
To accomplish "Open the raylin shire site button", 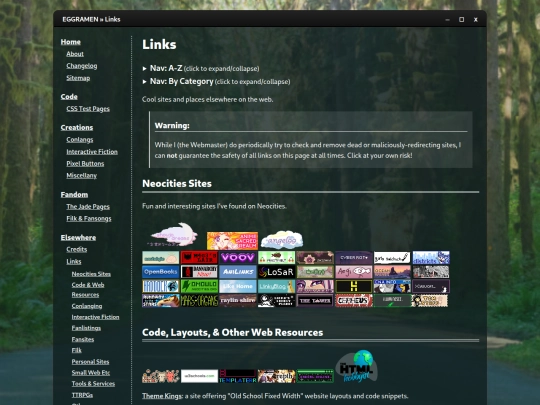I will click(x=238, y=300).
